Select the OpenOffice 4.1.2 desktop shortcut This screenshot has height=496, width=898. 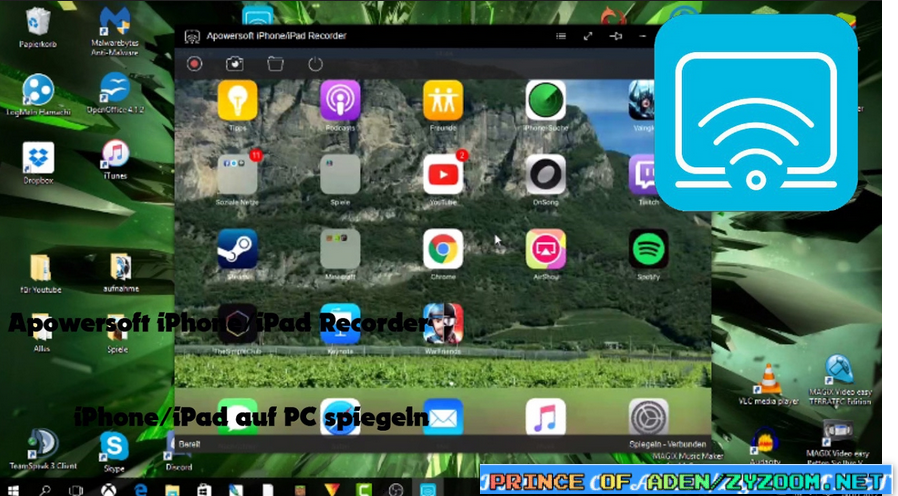115,93
